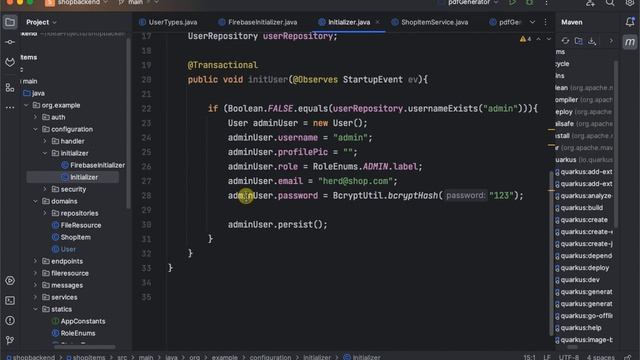
Task: Click Maven add project folder icon
Action: click(578, 41)
